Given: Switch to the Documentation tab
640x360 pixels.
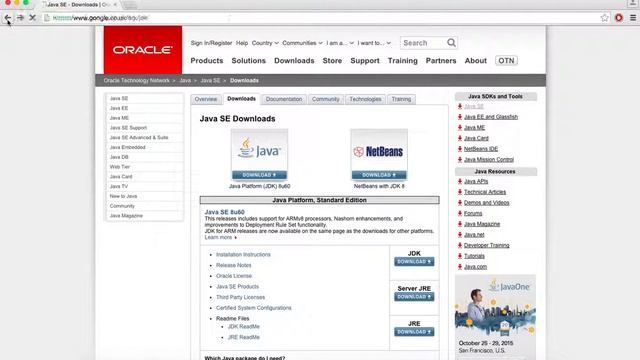Looking at the screenshot, I should [x=284, y=99].
